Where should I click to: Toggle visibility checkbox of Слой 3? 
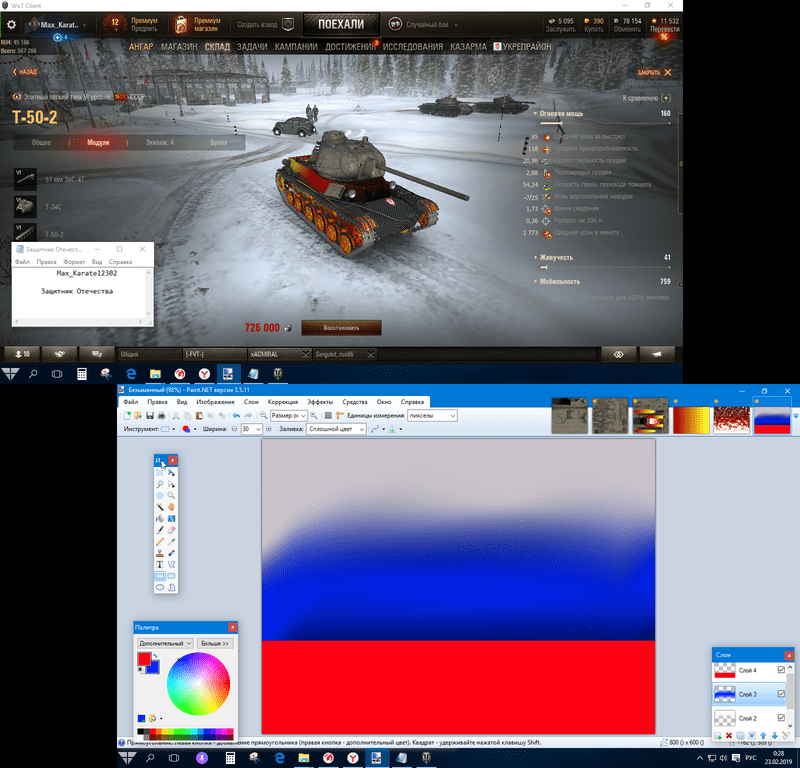click(781, 693)
